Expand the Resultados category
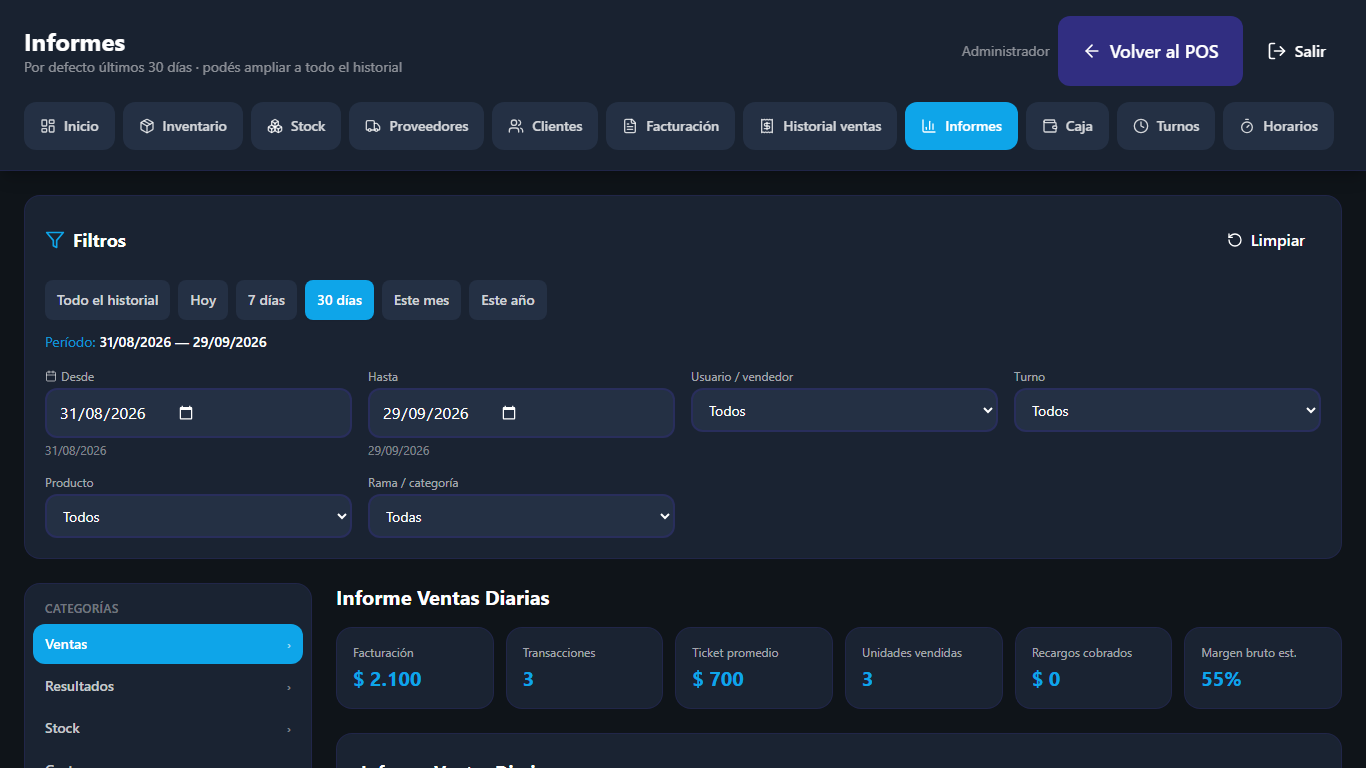Viewport: 1366px width, 768px height. coord(168,687)
